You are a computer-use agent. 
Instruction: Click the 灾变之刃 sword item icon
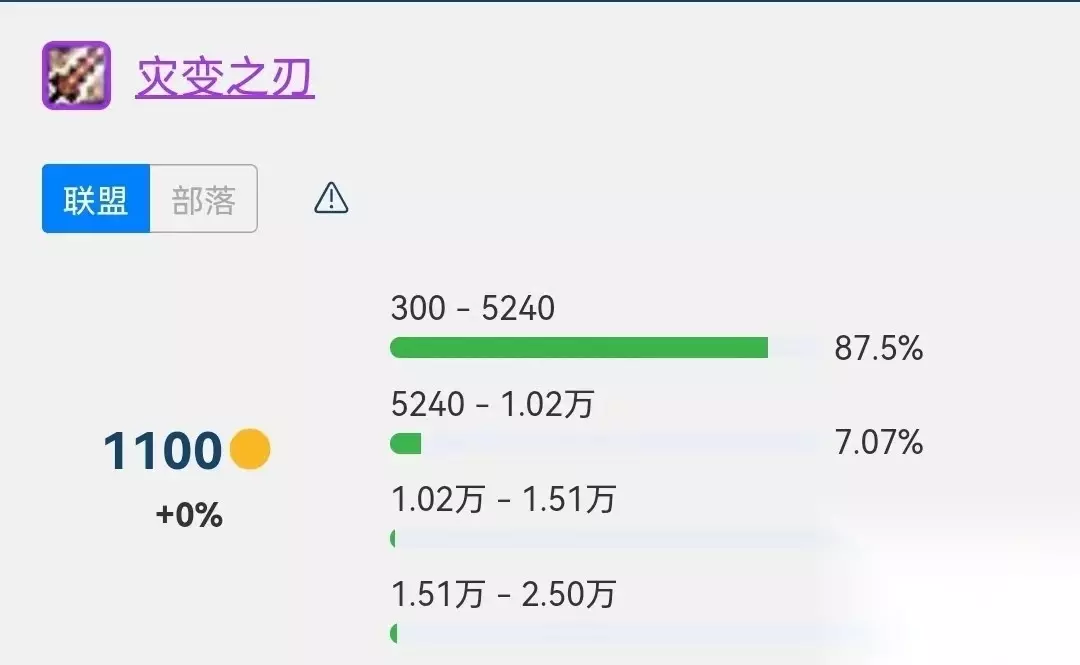pyautogui.click(x=76, y=76)
